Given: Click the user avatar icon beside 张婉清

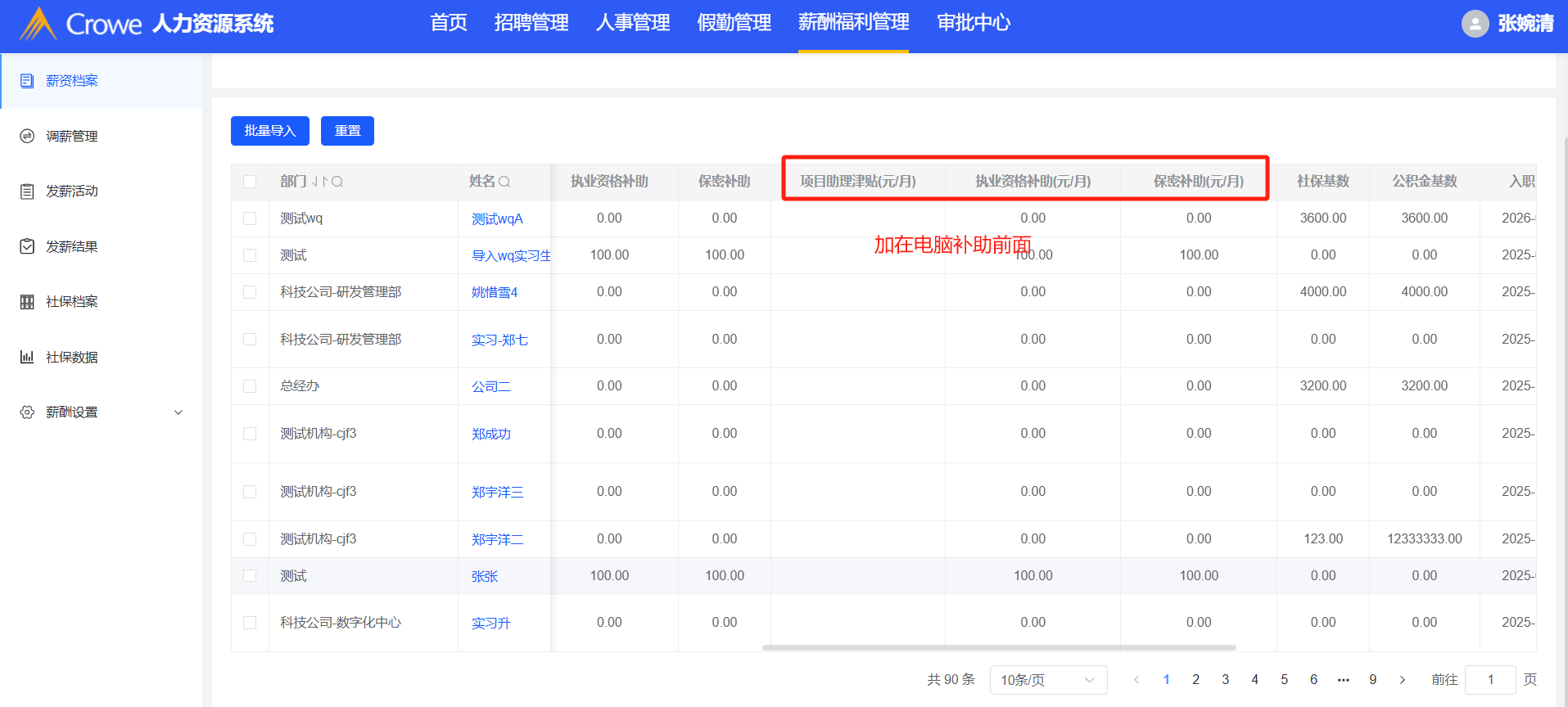Looking at the screenshot, I should [1475, 24].
